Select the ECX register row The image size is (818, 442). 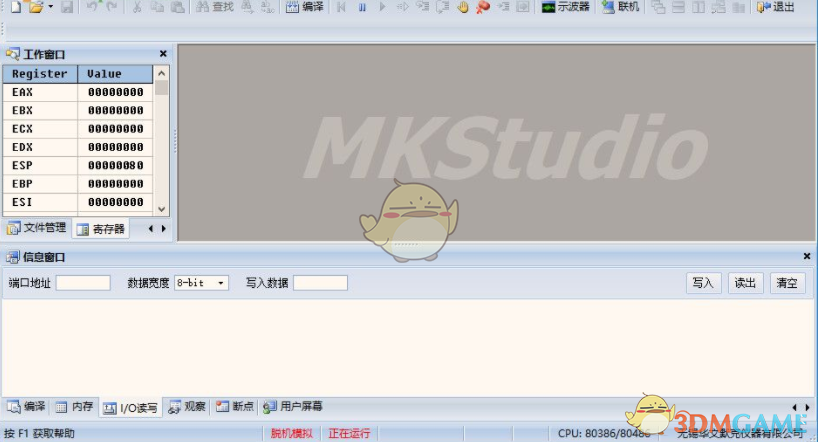pos(78,129)
